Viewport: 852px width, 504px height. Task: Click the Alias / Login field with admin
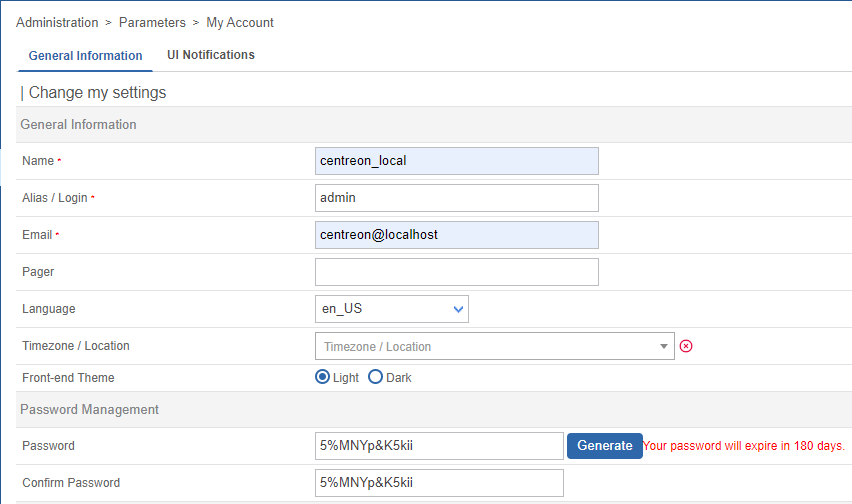[x=456, y=198]
